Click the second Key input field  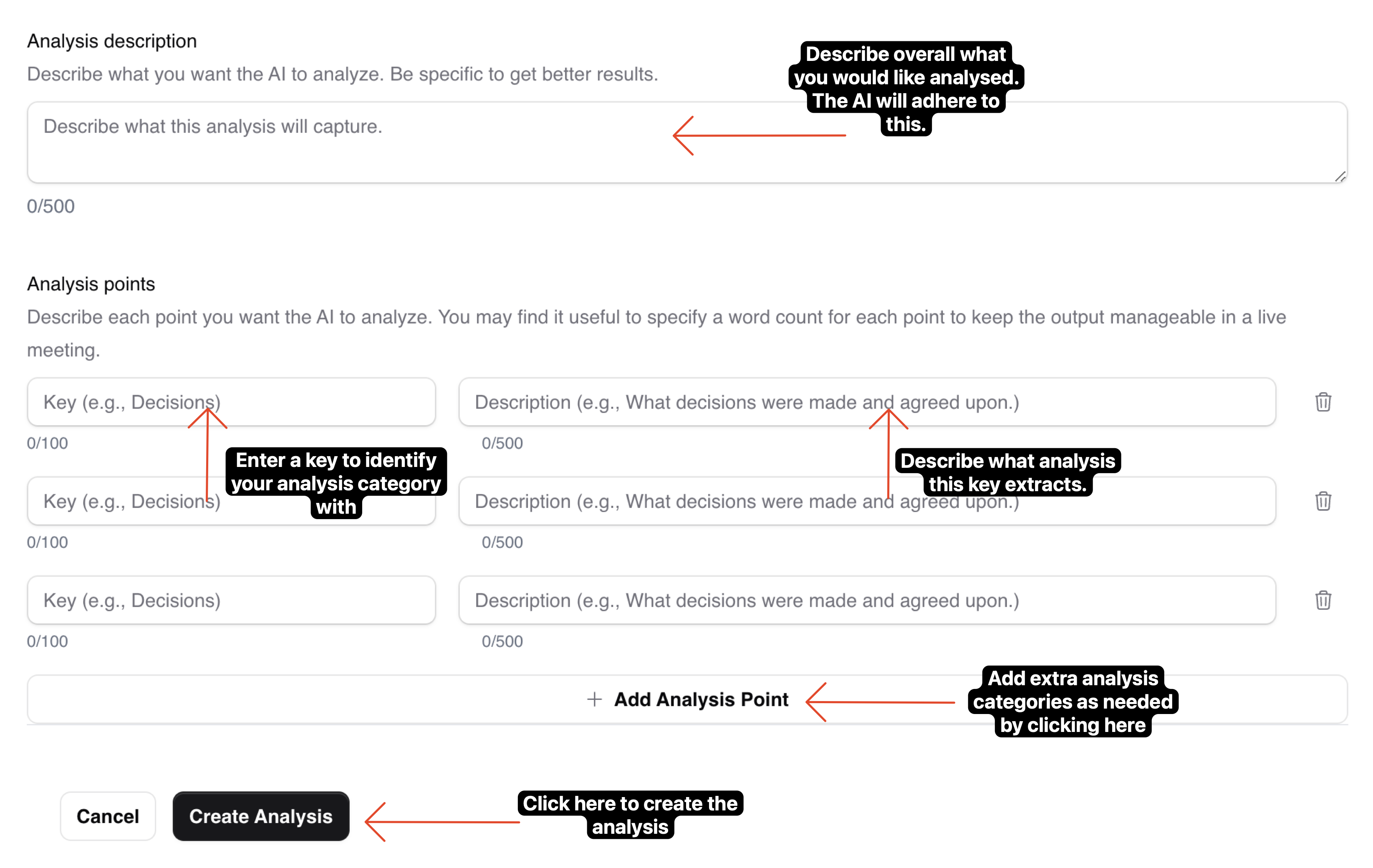click(231, 501)
